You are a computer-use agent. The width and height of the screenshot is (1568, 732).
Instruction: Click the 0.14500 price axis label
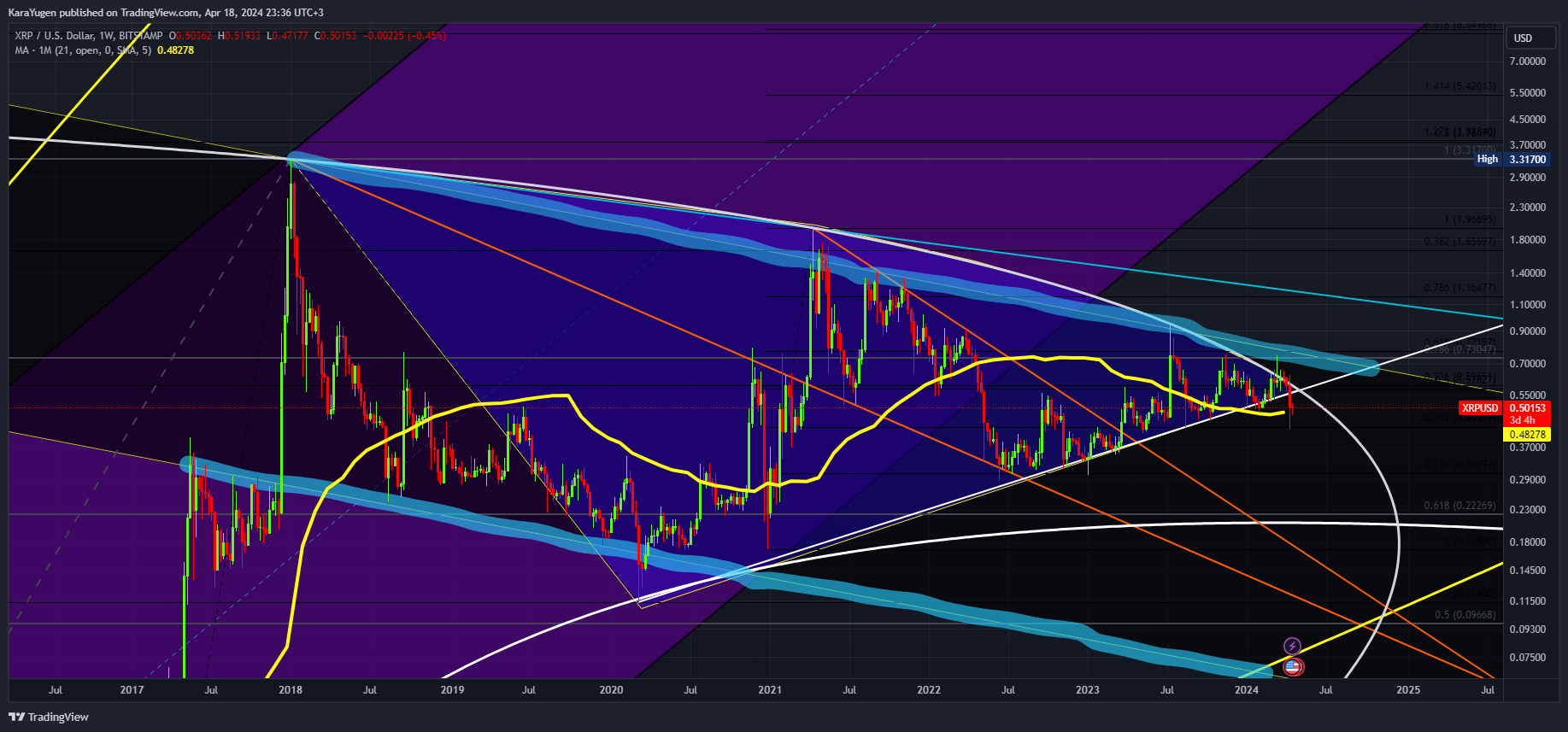pos(1528,571)
